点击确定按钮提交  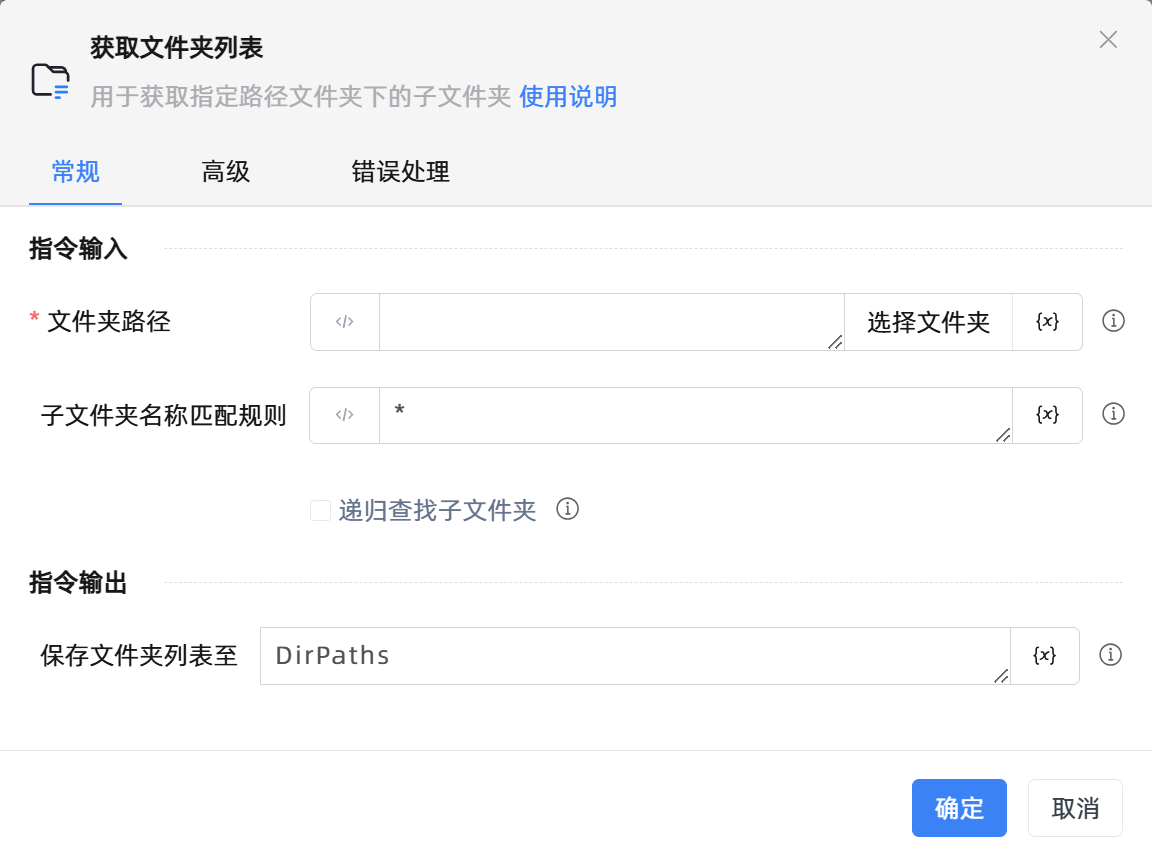(x=959, y=808)
